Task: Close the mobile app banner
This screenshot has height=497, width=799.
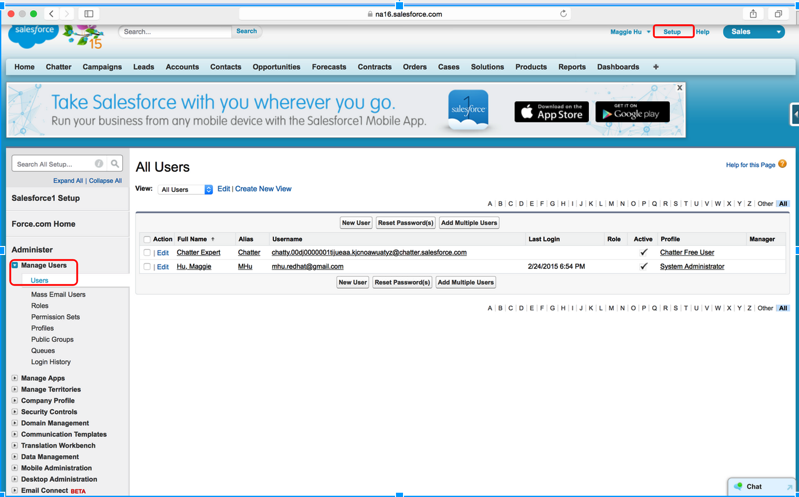Action: pyautogui.click(x=679, y=88)
